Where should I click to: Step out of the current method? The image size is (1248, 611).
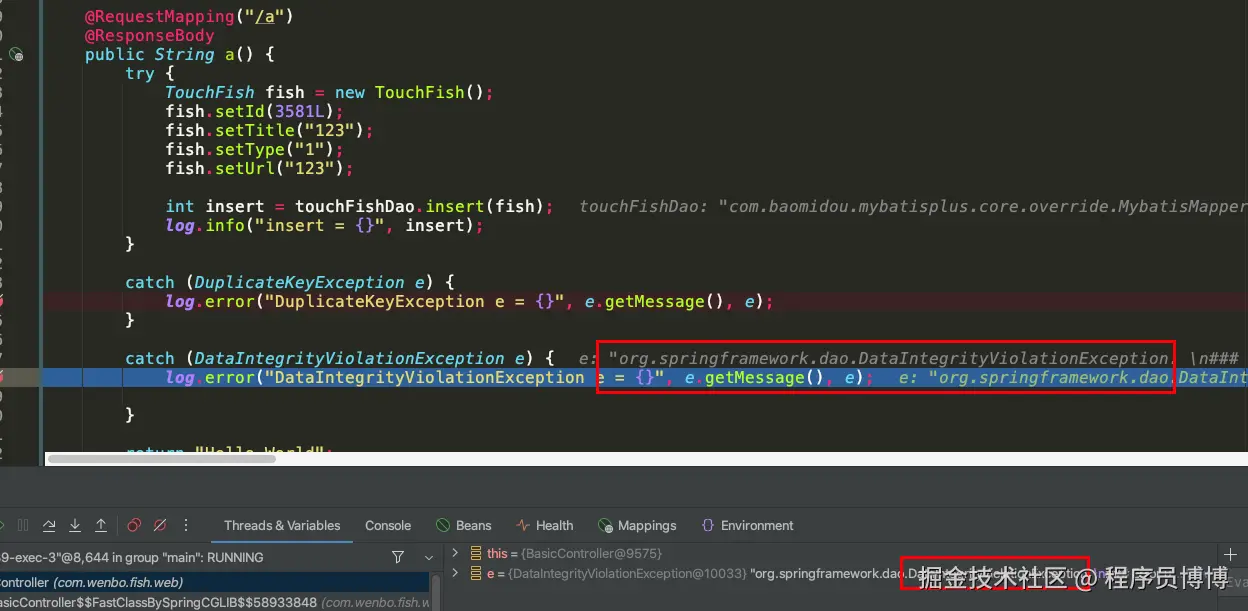(101, 525)
